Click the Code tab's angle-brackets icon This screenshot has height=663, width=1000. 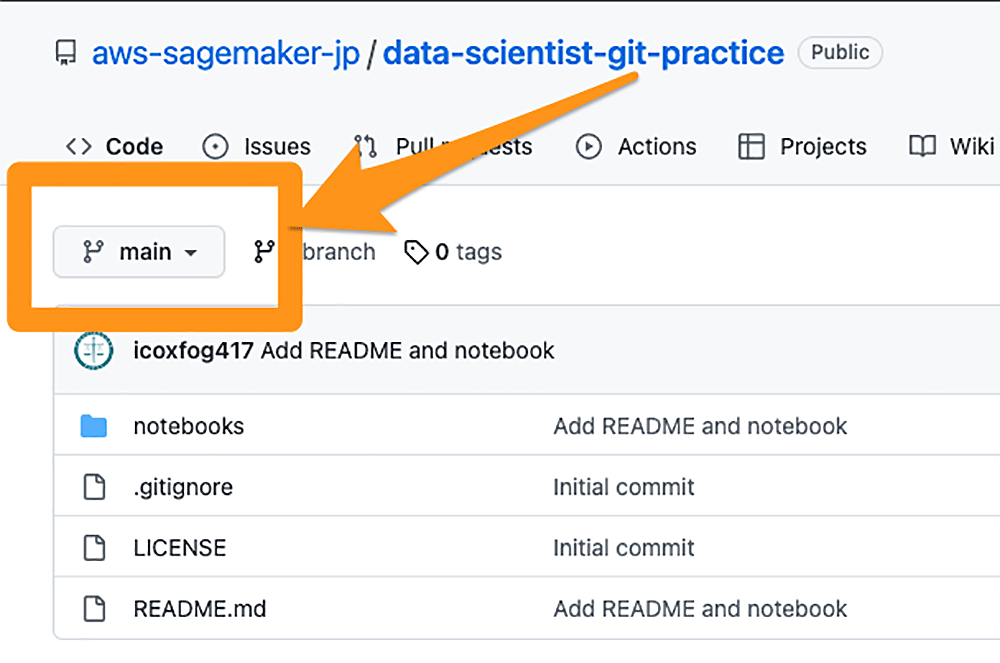(x=79, y=147)
